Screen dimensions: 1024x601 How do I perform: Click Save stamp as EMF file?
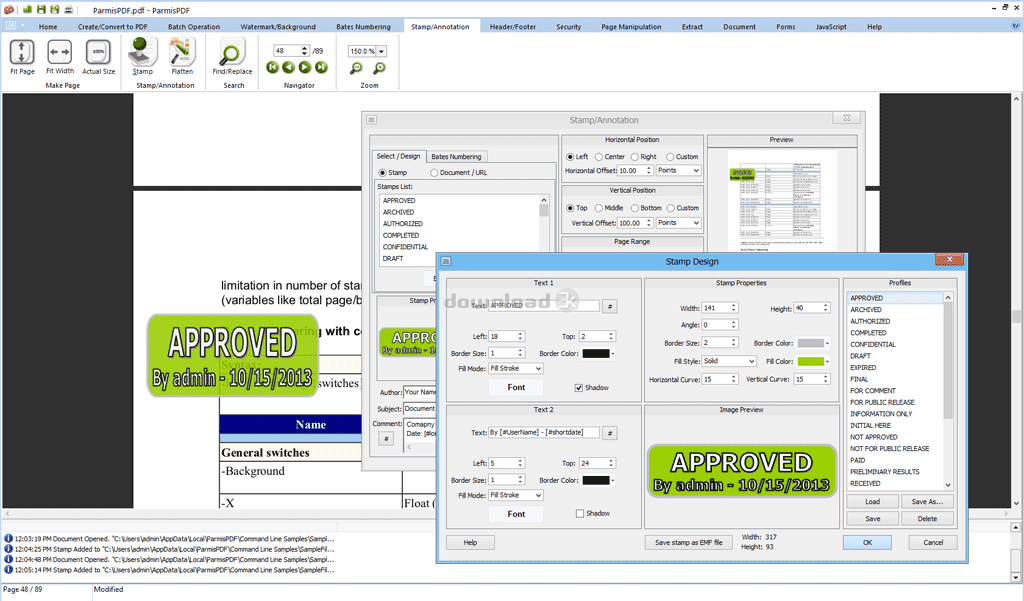click(x=689, y=542)
